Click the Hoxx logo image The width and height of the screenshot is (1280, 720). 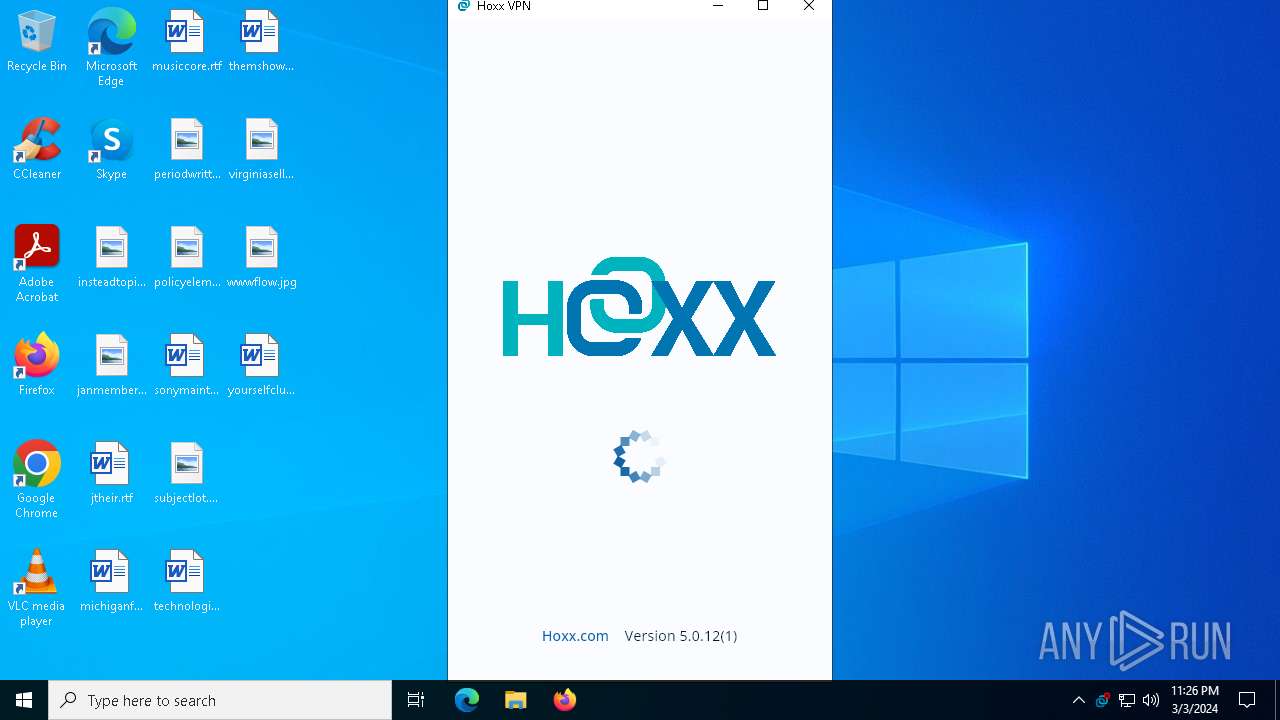pos(639,307)
